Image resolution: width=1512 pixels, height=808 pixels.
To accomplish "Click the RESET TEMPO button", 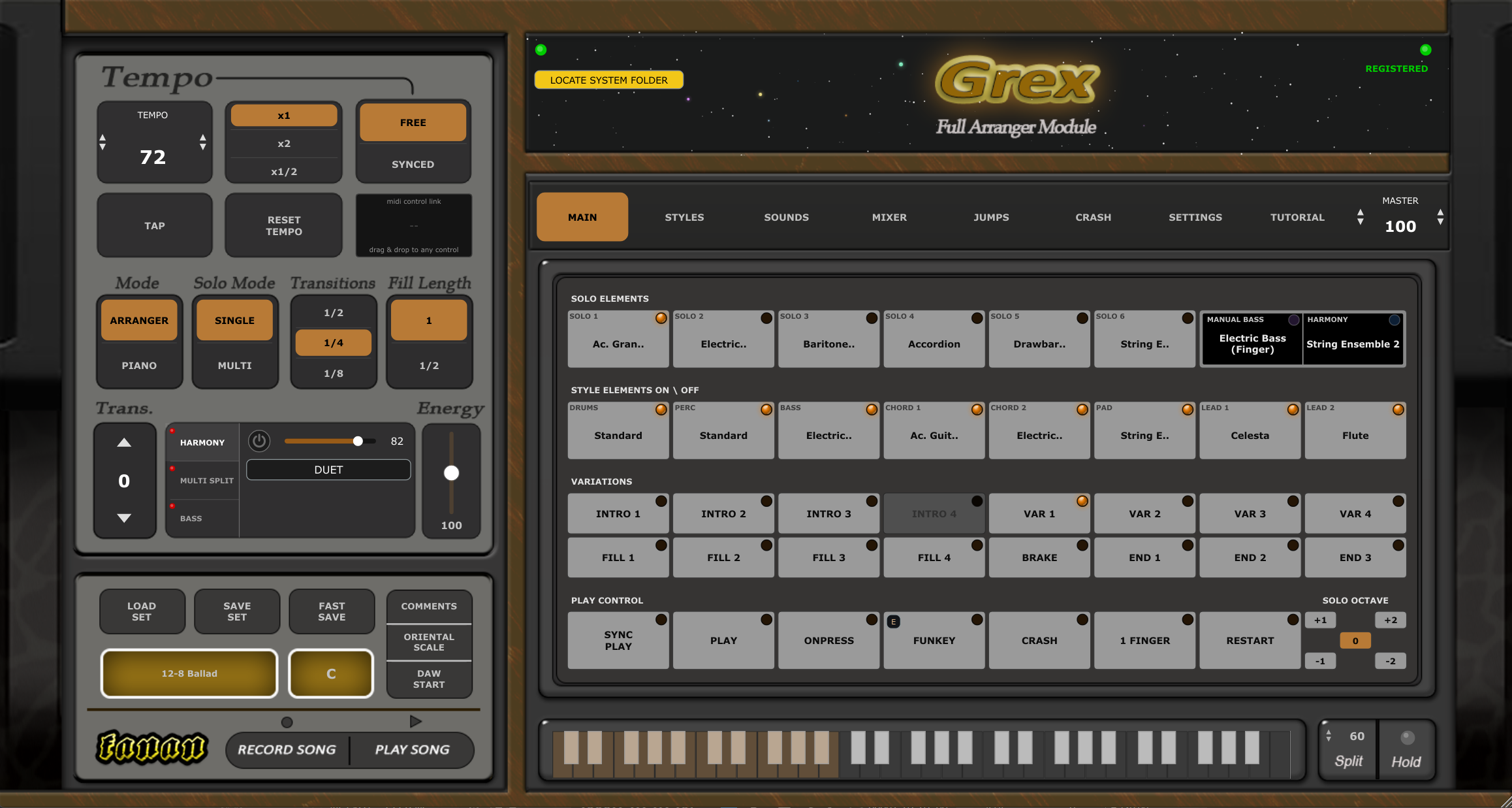I will pyautogui.click(x=283, y=225).
